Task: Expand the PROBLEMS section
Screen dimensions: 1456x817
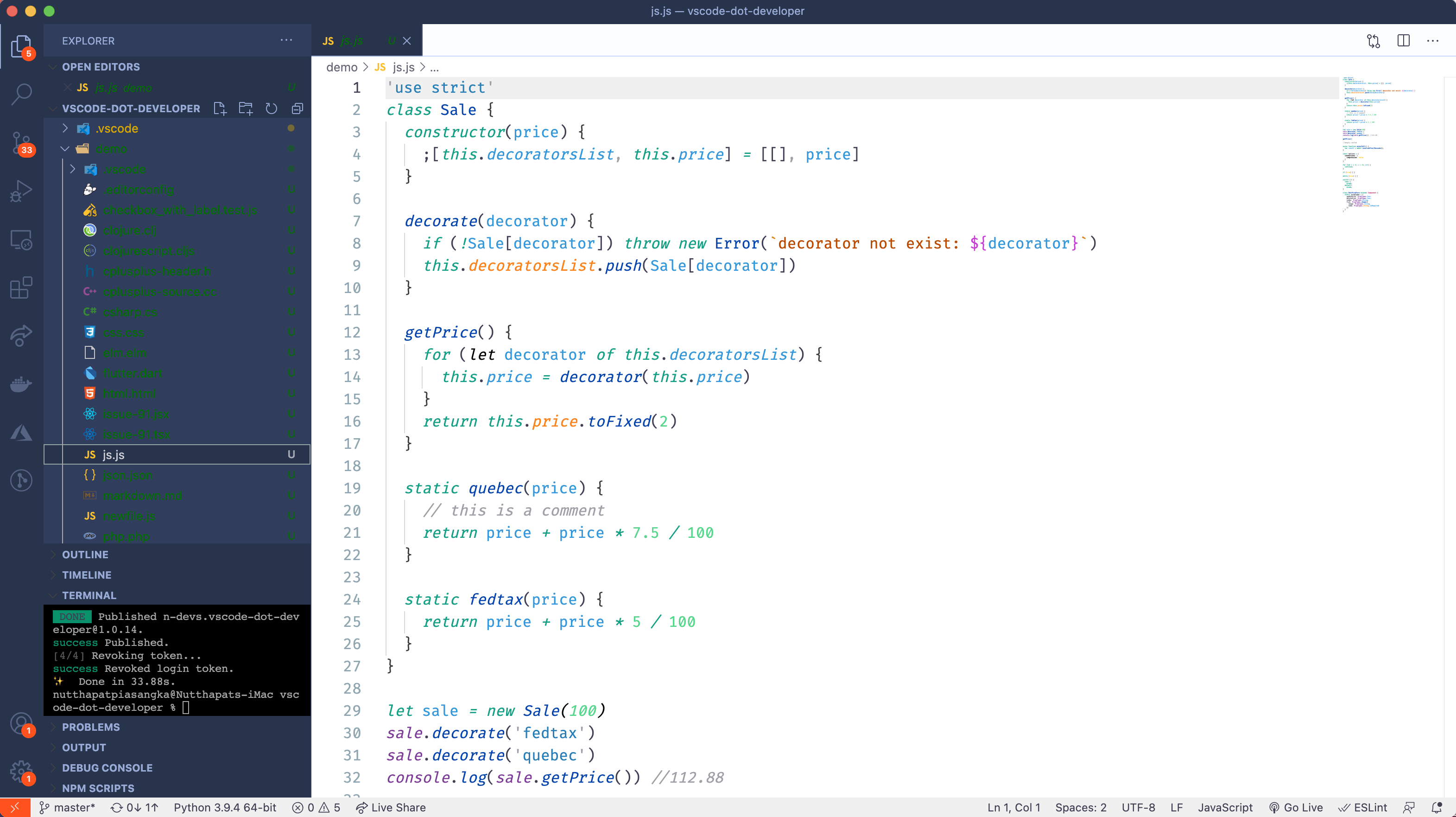Action: 90,727
